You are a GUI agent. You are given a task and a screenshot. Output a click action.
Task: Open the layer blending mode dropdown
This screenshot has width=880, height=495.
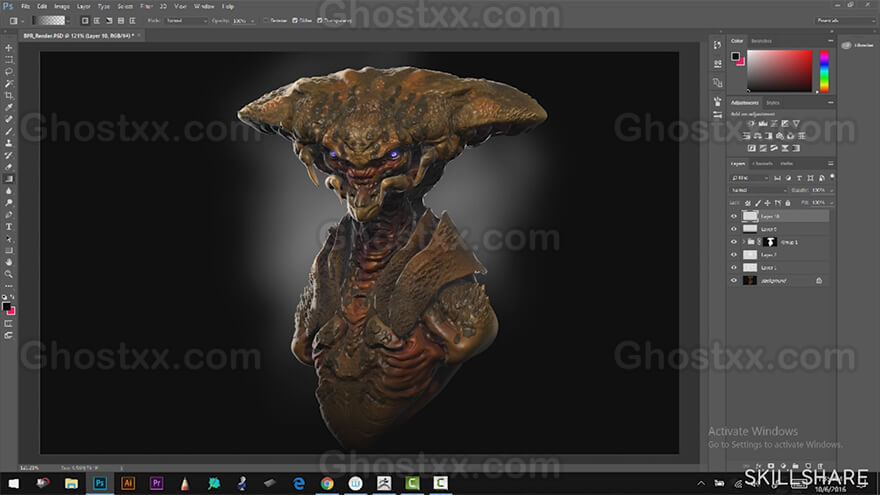(758, 190)
